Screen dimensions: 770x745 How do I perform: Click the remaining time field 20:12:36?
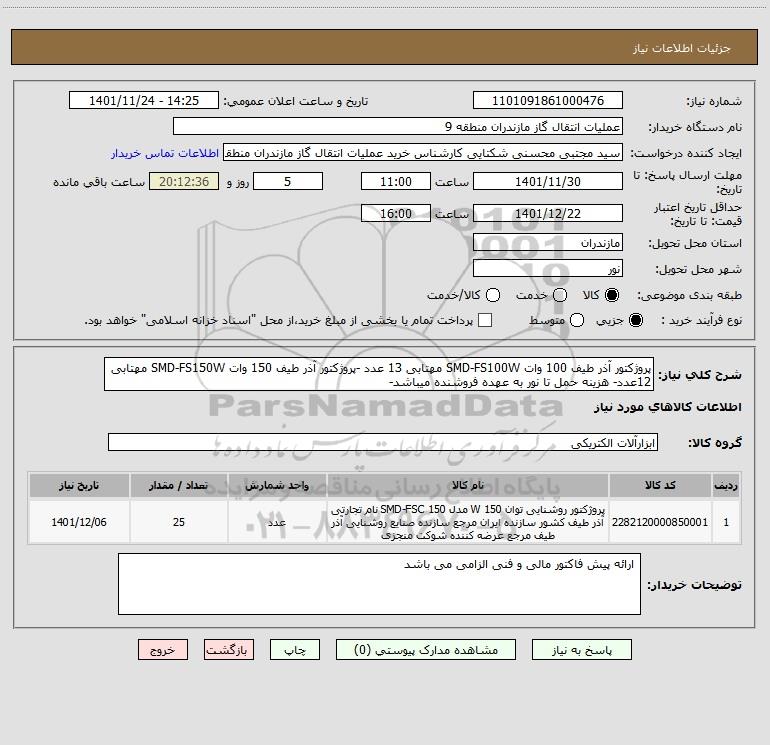pyautogui.click(x=184, y=182)
